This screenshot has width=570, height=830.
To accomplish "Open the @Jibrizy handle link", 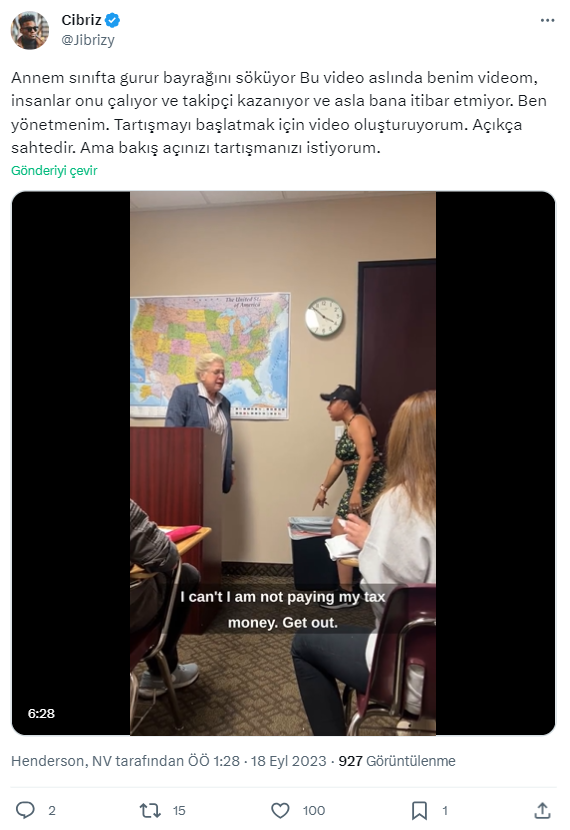I will point(88,40).
